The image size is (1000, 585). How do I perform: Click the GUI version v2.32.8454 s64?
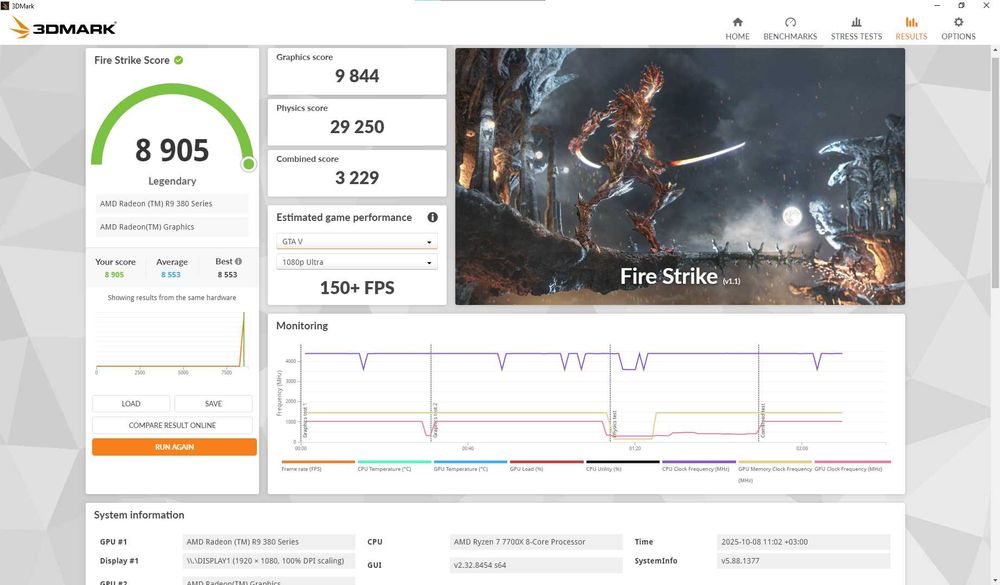536,565
